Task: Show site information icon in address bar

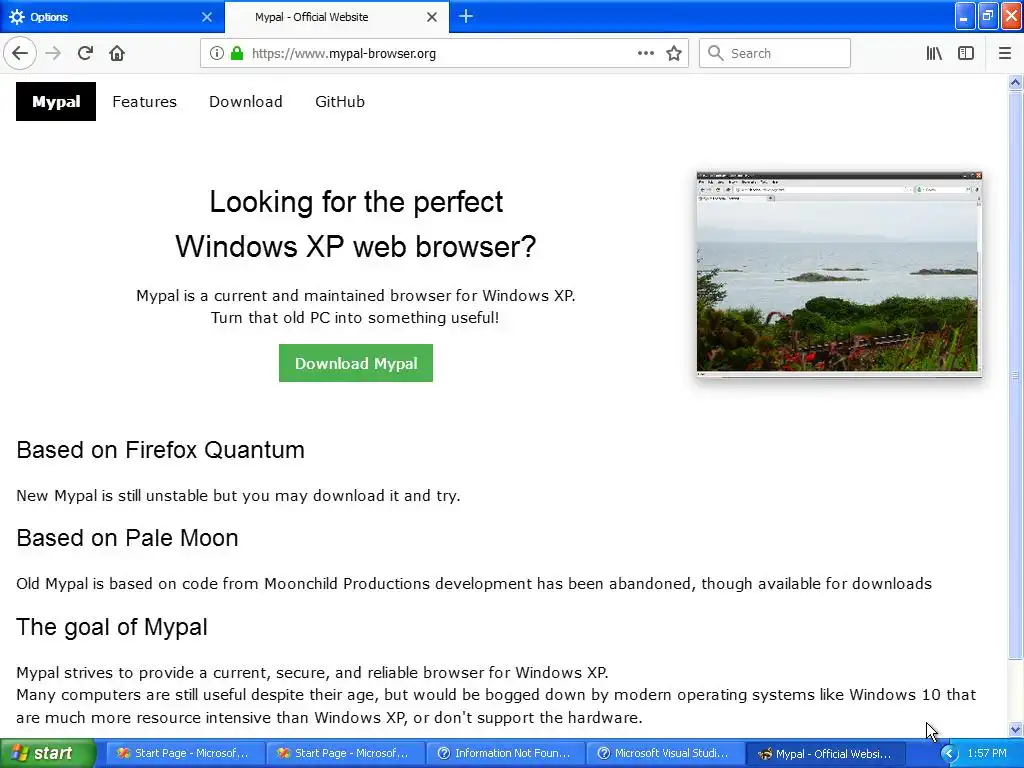Action: click(x=216, y=53)
